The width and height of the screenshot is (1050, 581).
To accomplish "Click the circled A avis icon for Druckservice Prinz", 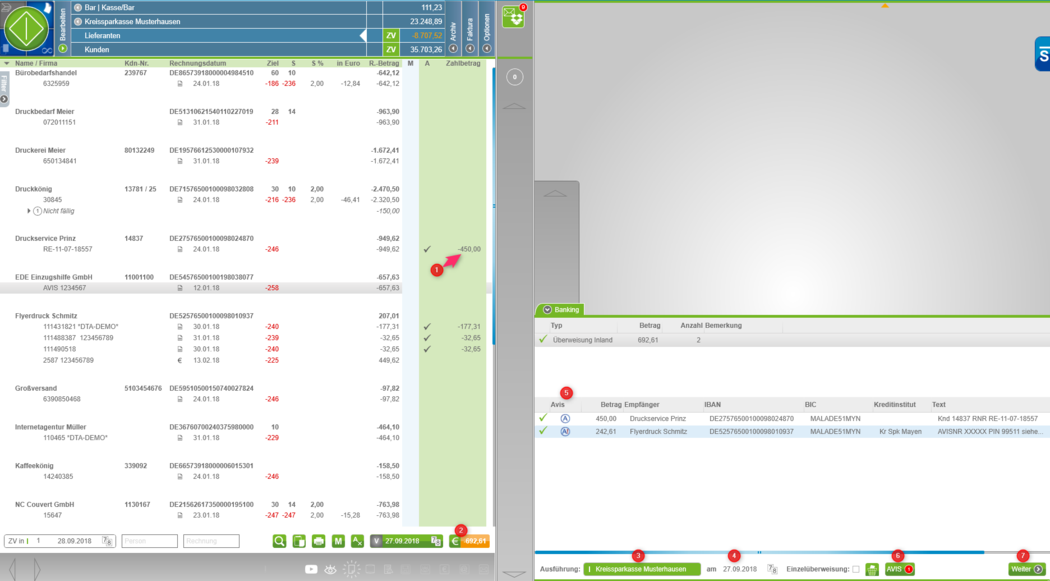I will (x=565, y=418).
